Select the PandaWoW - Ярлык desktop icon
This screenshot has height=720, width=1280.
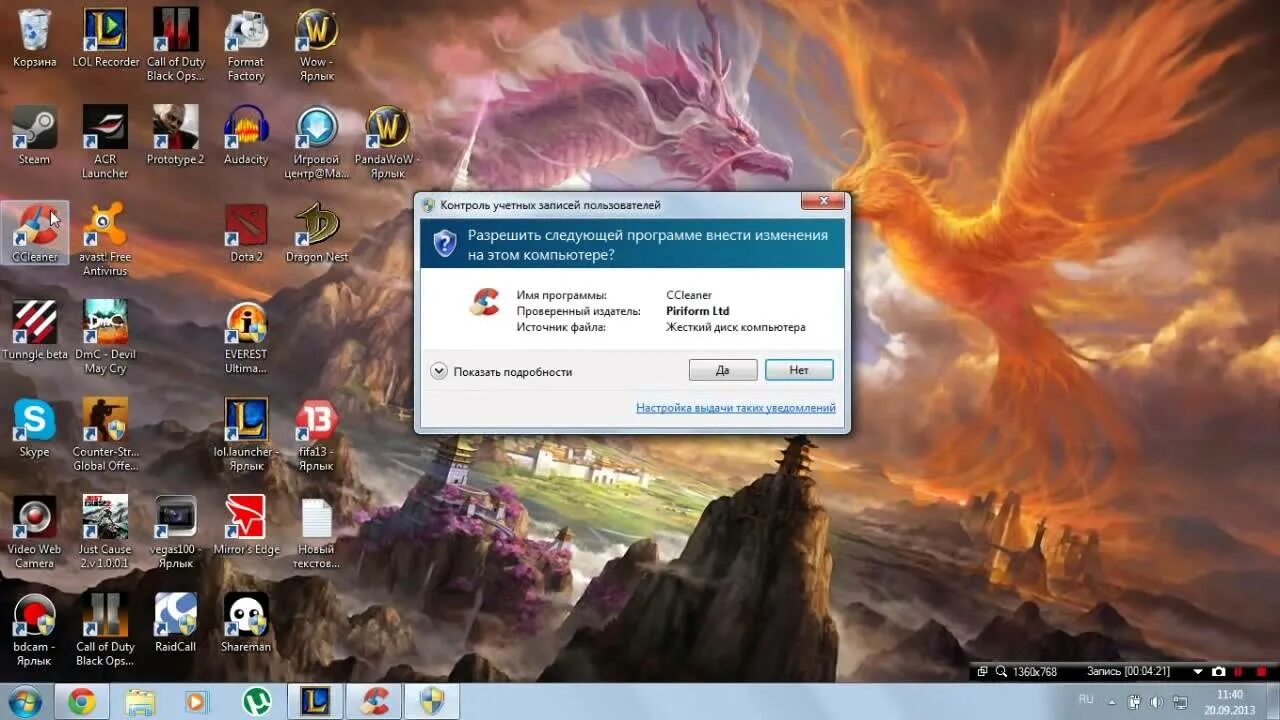pyautogui.click(x=387, y=143)
